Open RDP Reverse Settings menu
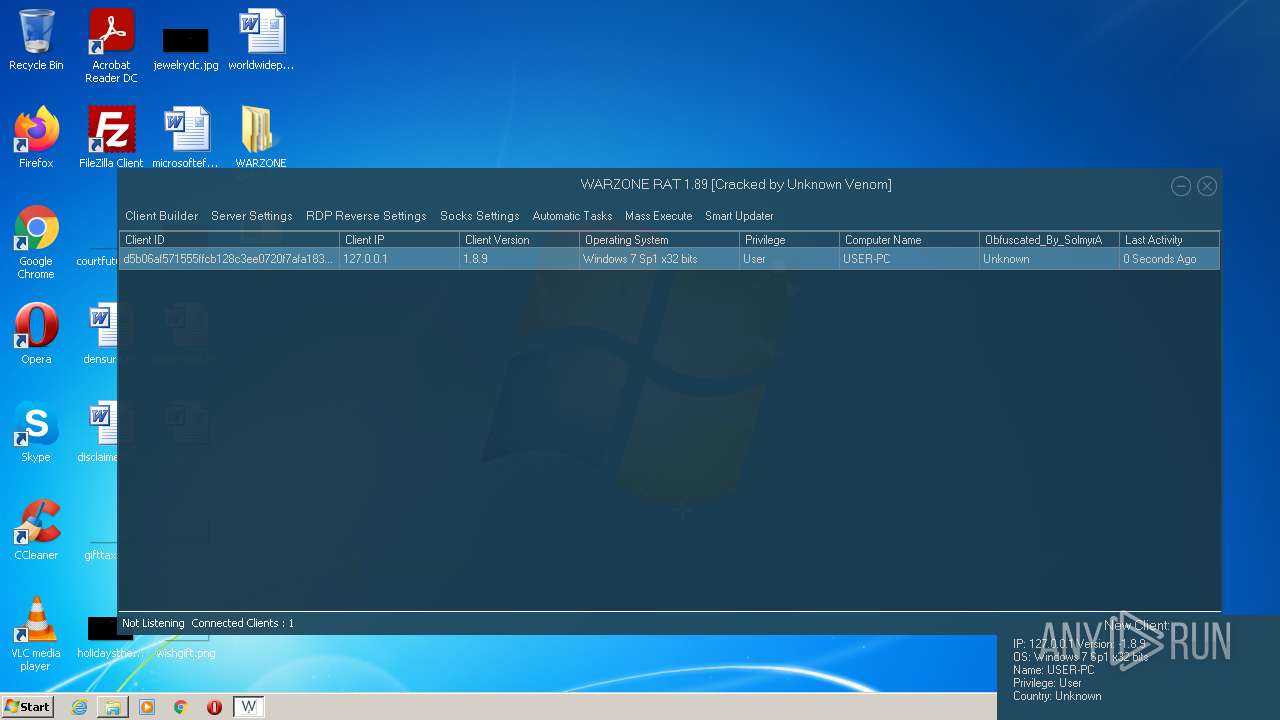 (x=366, y=216)
